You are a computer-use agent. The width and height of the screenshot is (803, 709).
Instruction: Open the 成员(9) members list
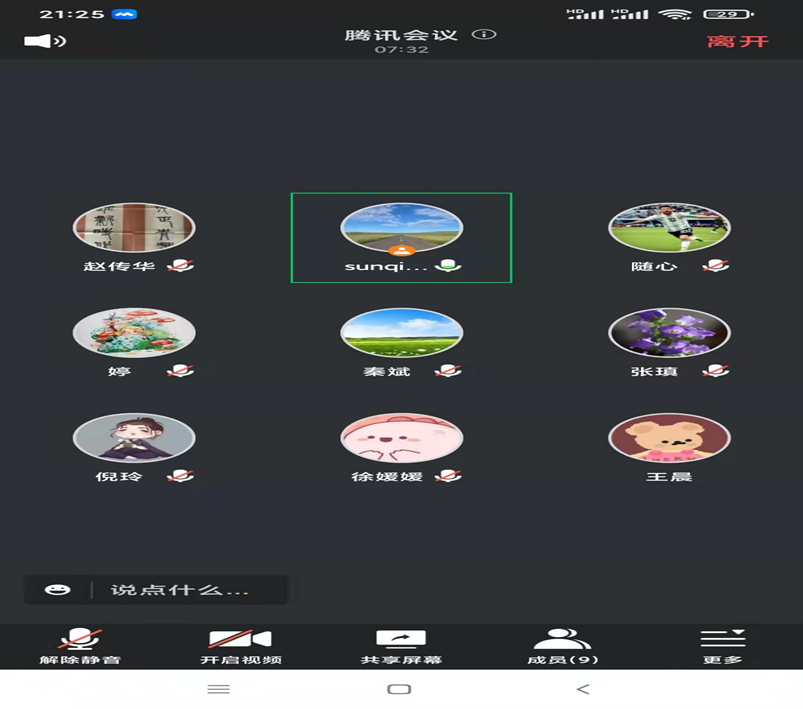pyautogui.click(x=562, y=647)
